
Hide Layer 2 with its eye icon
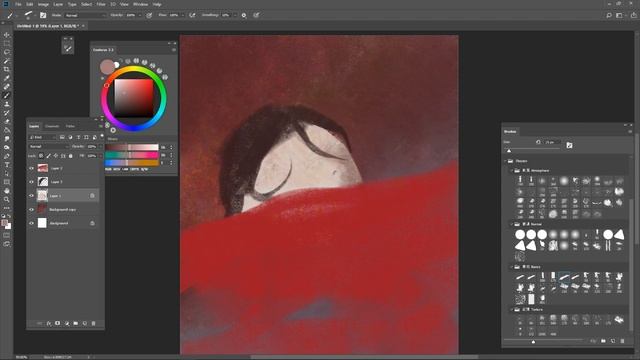click(31, 168)
